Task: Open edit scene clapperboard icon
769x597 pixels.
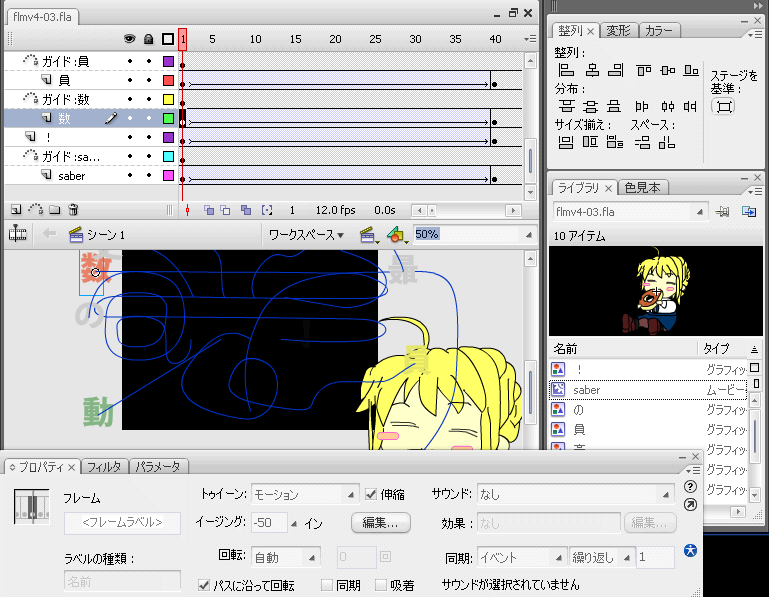Action: click(368, 235)
